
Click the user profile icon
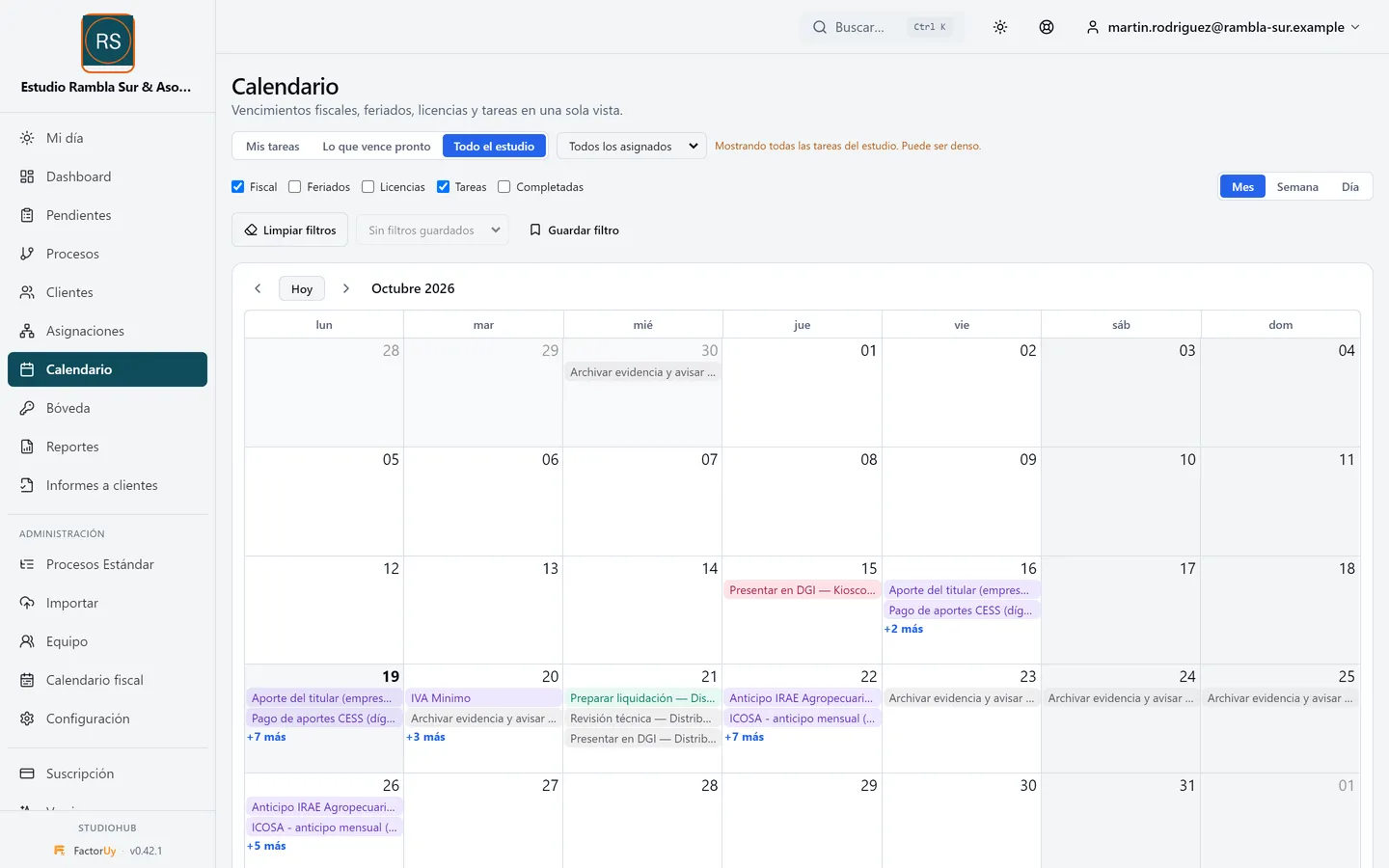(x=1093, y=27)
